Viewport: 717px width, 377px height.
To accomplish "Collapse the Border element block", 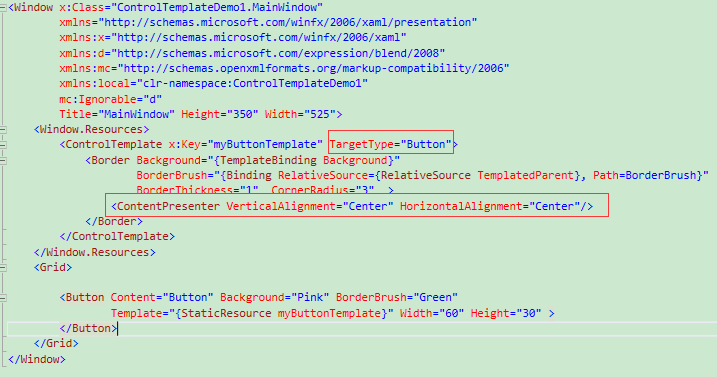I will tap(3, 161).
